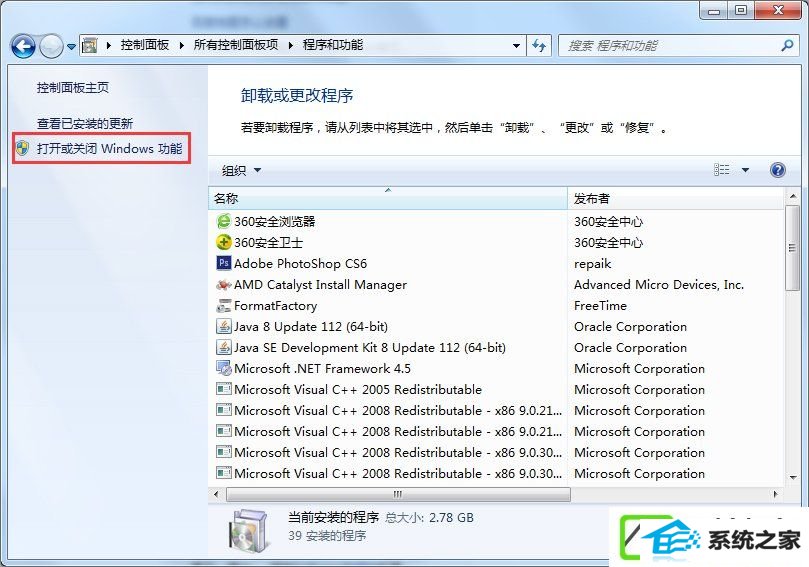Click the horizontal scrollbar left arrow
The image size is (809, 567).
click(216, 494)
